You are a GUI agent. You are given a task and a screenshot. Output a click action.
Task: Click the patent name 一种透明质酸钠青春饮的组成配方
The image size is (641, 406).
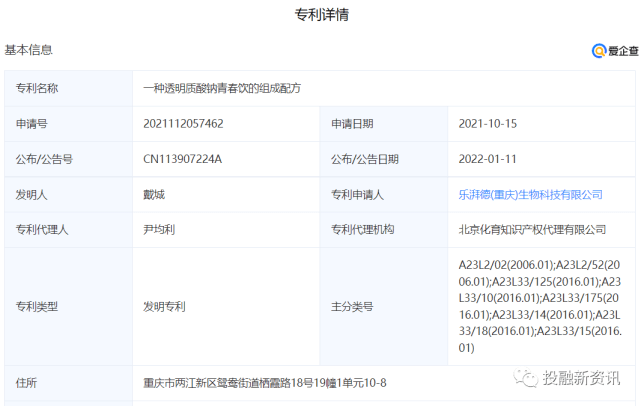pyautogui.click(x=222, y=88)
